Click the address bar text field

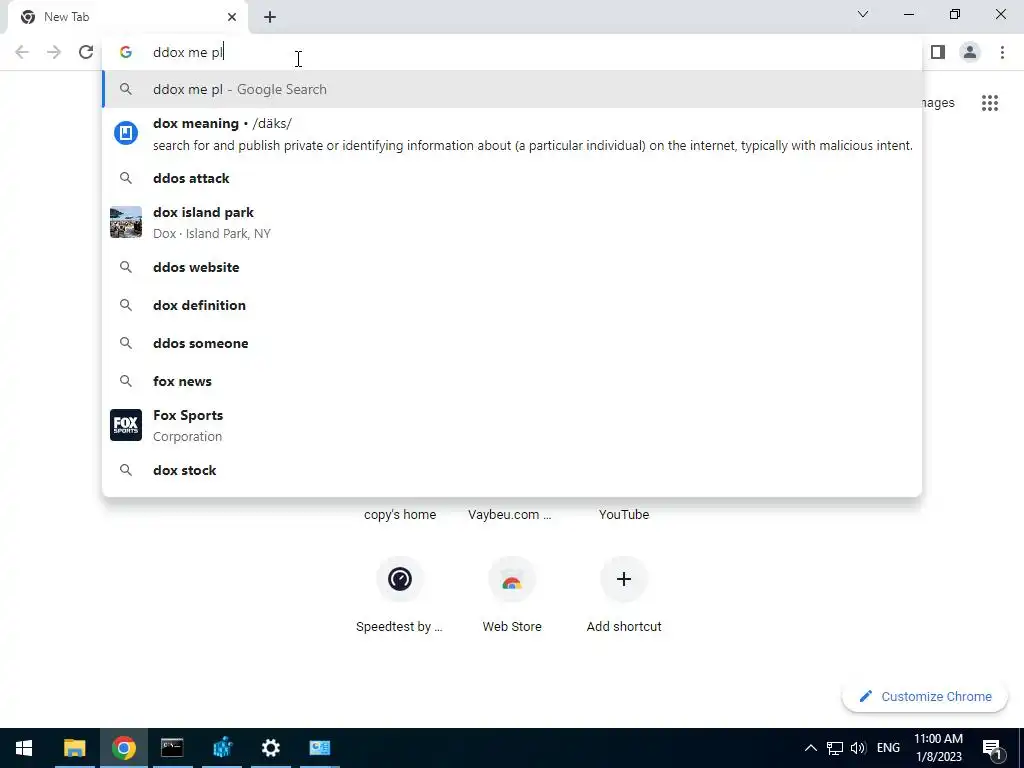coord(512,52)
